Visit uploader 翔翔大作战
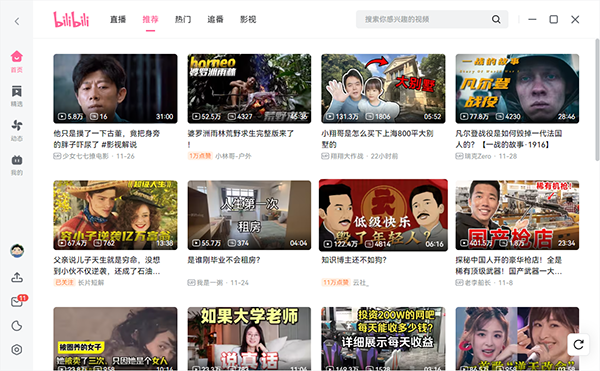Image resolution: width=600 pixels, height=371 pixels. point(347,156)
